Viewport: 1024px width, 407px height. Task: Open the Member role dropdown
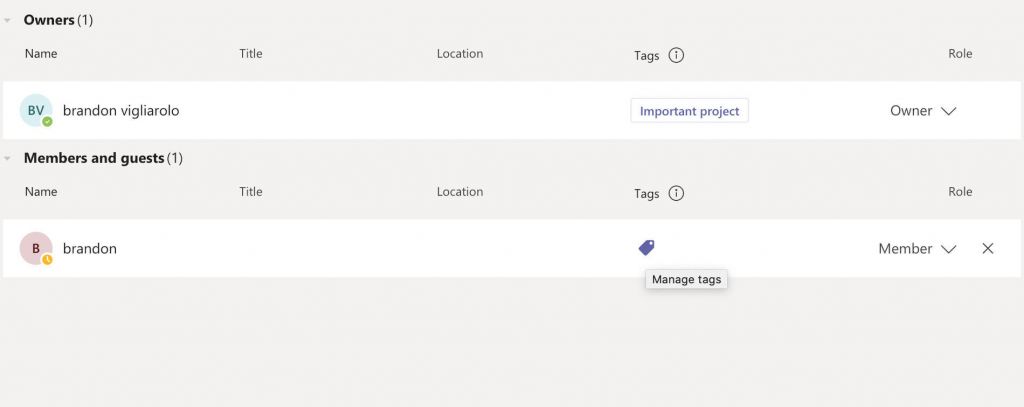coord(916,249)
